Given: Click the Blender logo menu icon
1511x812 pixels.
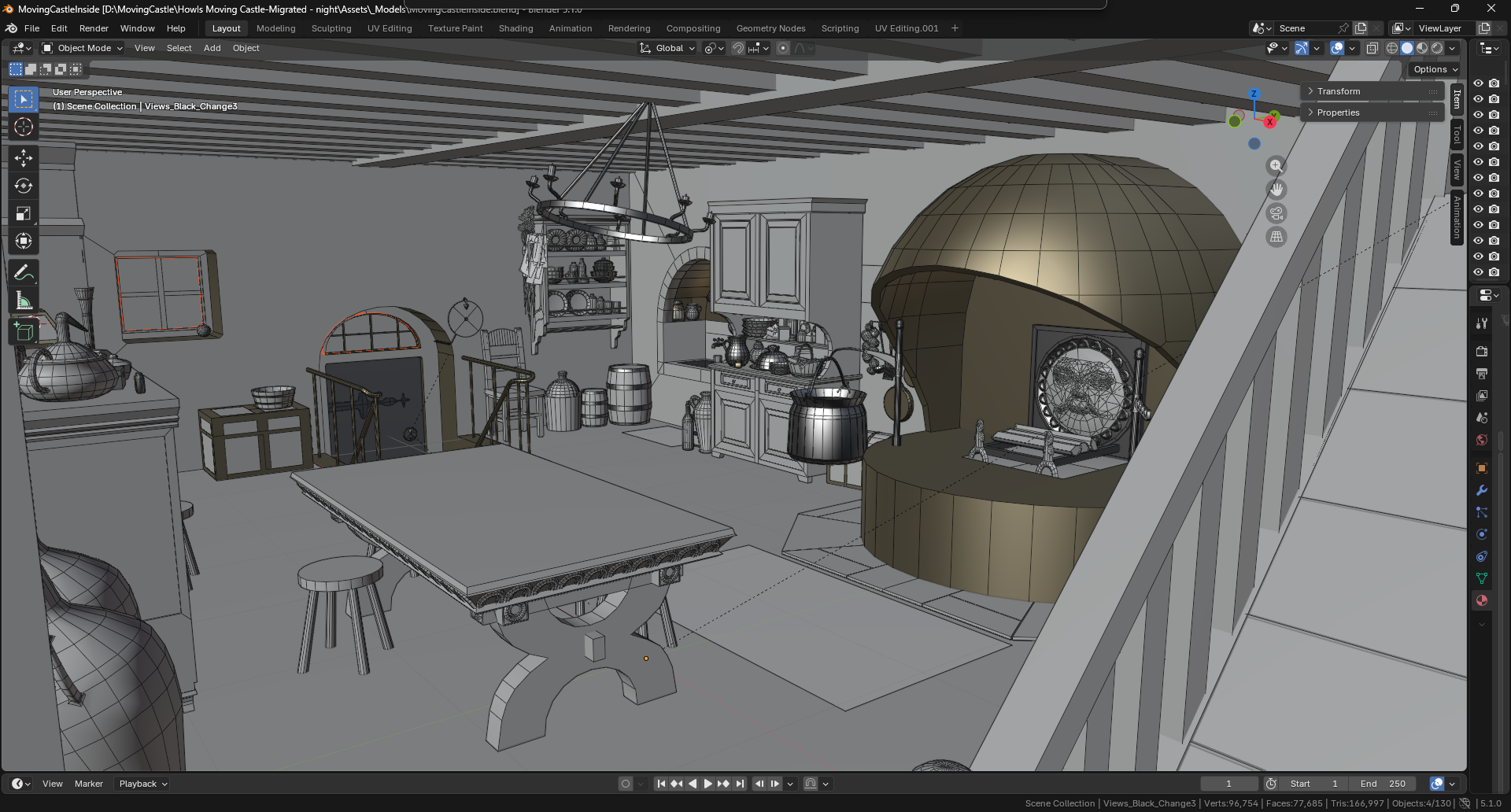Looking at the screenshot, I should pyautogui.click(x=12, y=28).
